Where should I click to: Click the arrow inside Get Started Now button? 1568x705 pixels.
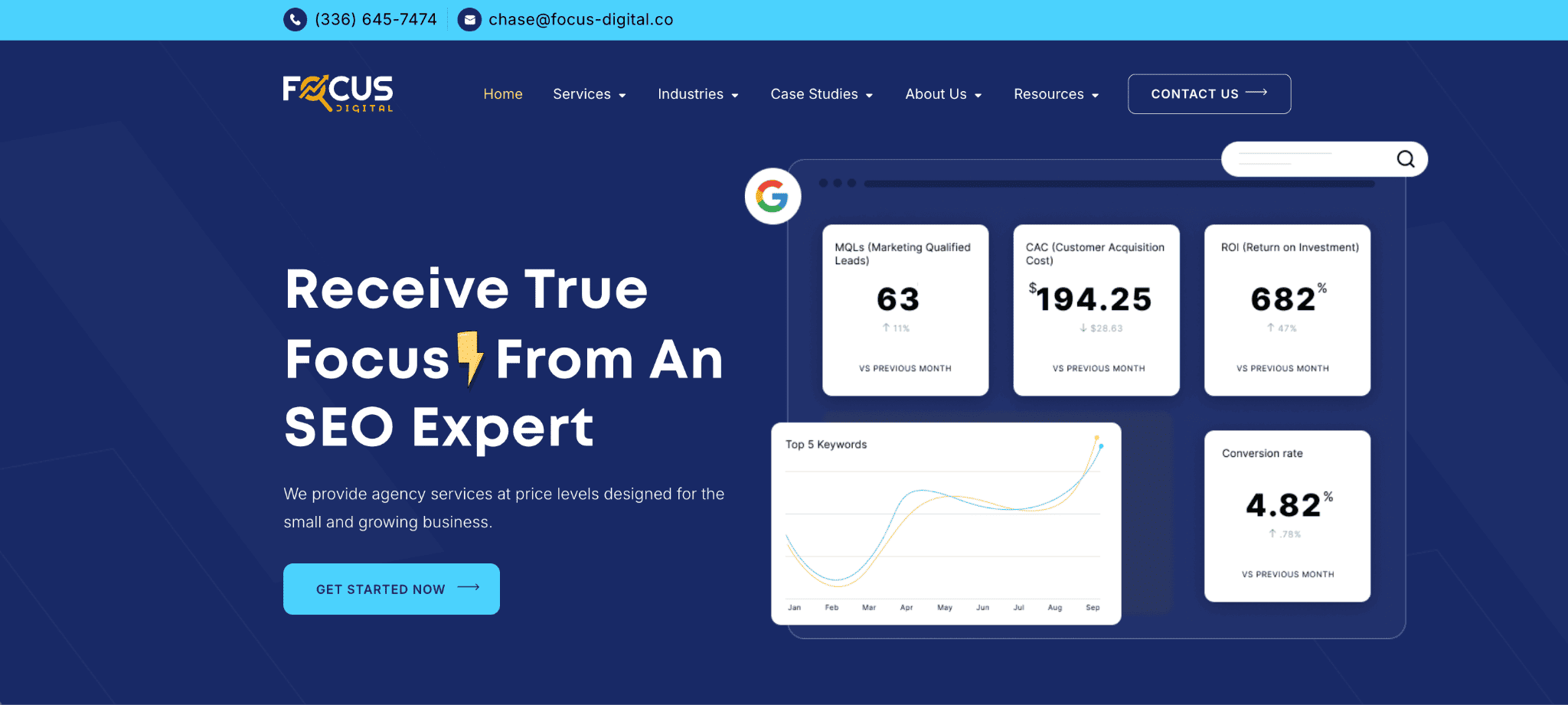click(469, 588)
